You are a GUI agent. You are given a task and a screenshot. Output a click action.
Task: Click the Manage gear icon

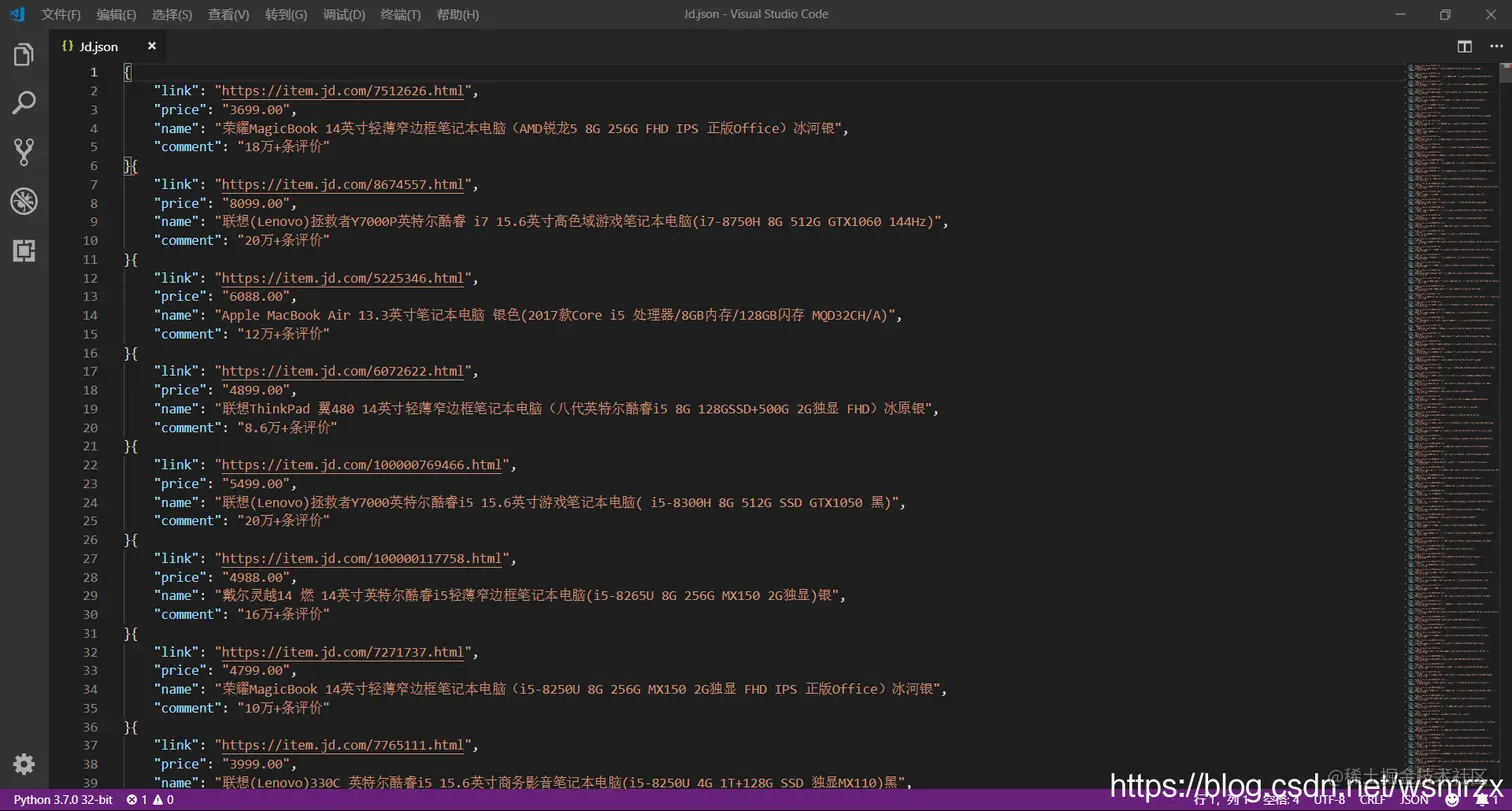[25, 763]
